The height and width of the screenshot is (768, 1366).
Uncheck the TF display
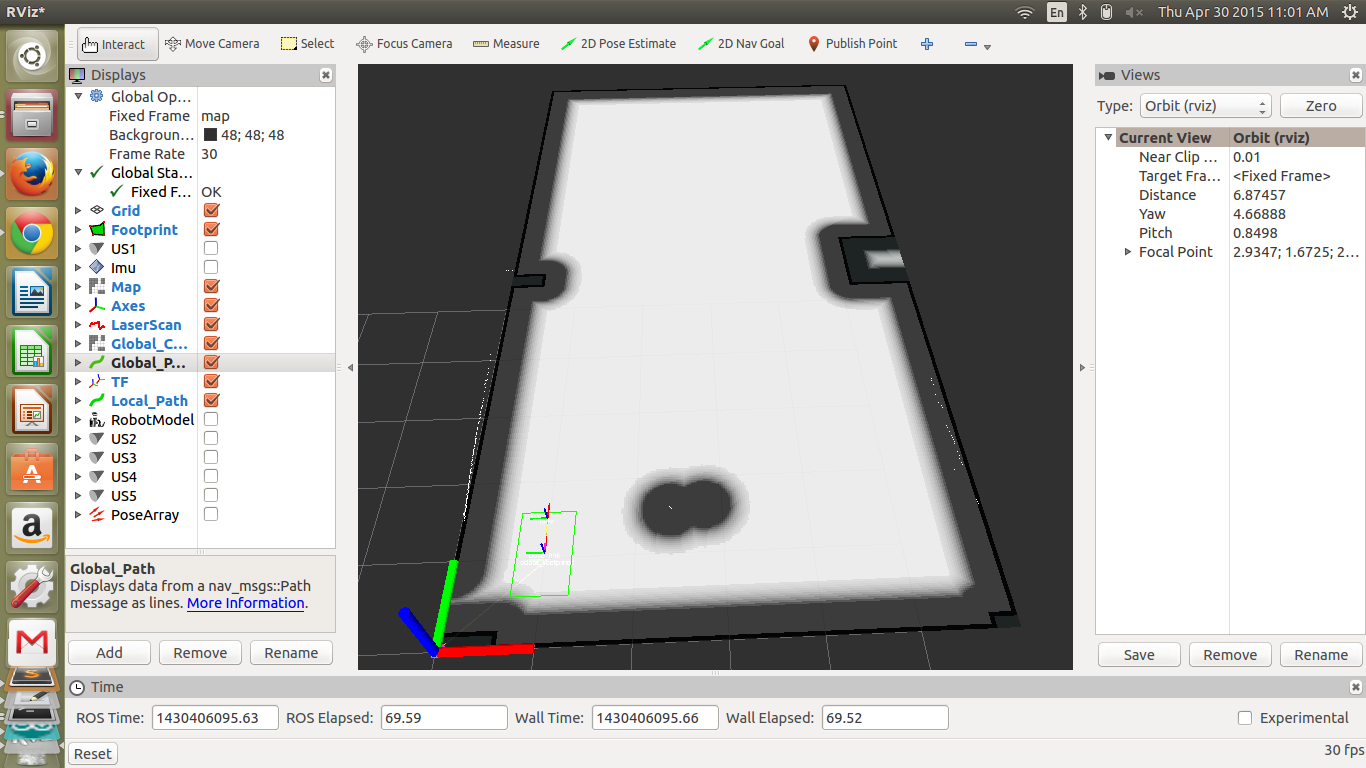(x=211, y=381)
